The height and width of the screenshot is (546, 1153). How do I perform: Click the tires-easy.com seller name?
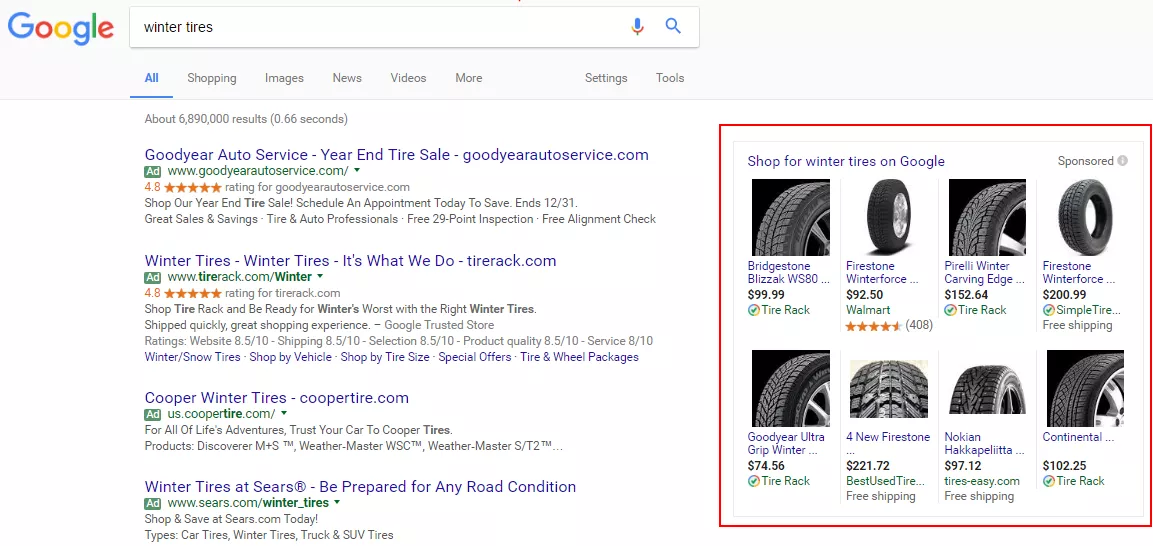(x=982, y=481)
